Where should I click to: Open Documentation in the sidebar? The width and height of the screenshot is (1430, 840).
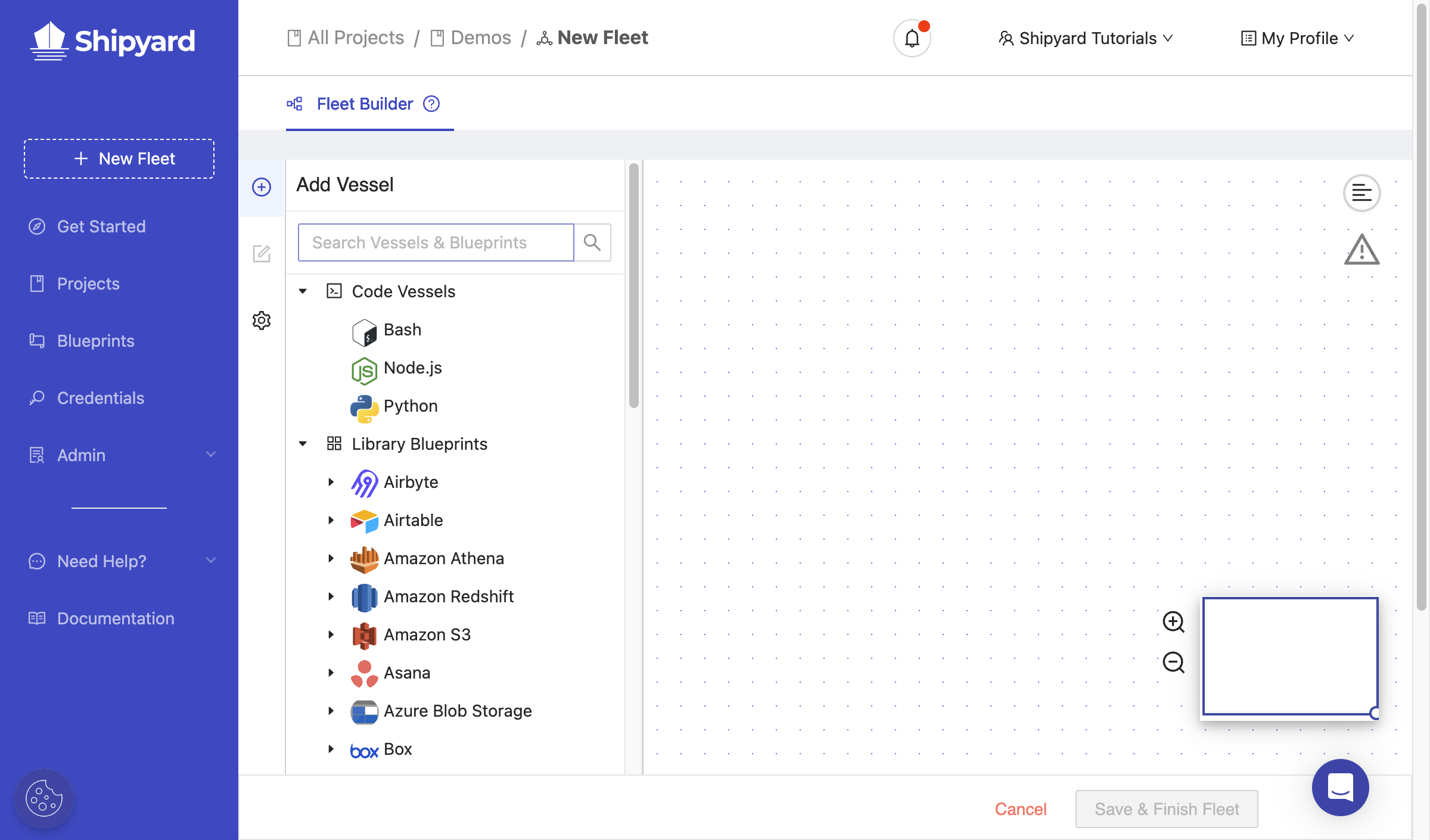tap(101, 618)
